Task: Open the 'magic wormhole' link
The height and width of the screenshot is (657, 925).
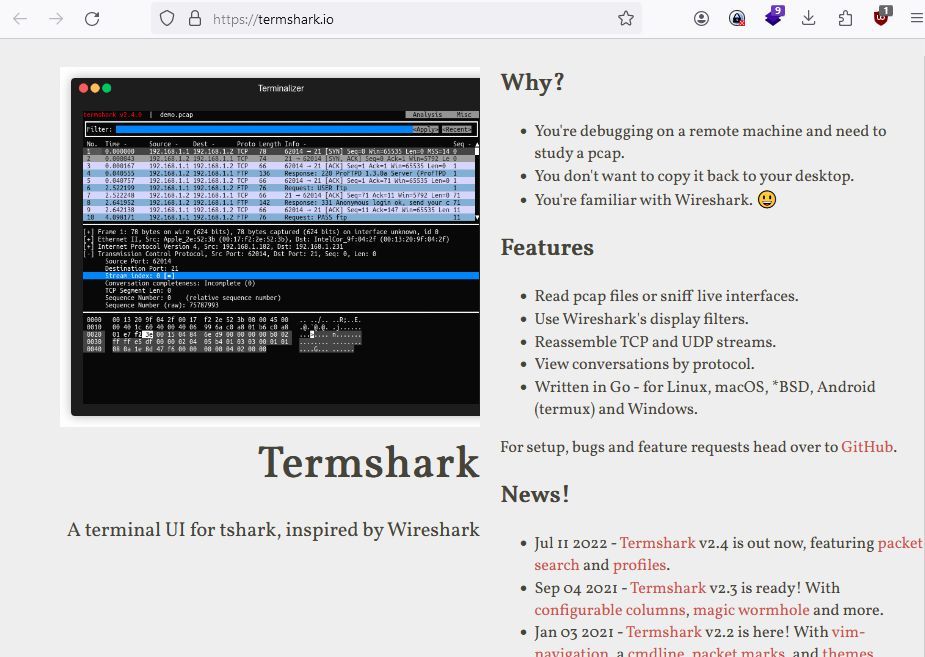Action: [751, 610]
